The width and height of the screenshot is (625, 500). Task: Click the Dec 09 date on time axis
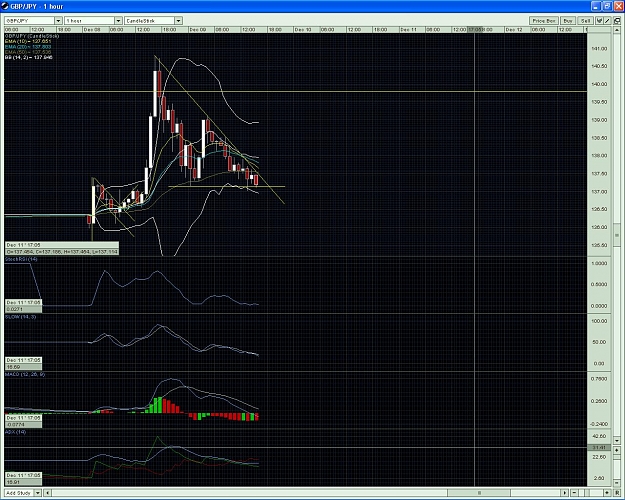(198, 30)
